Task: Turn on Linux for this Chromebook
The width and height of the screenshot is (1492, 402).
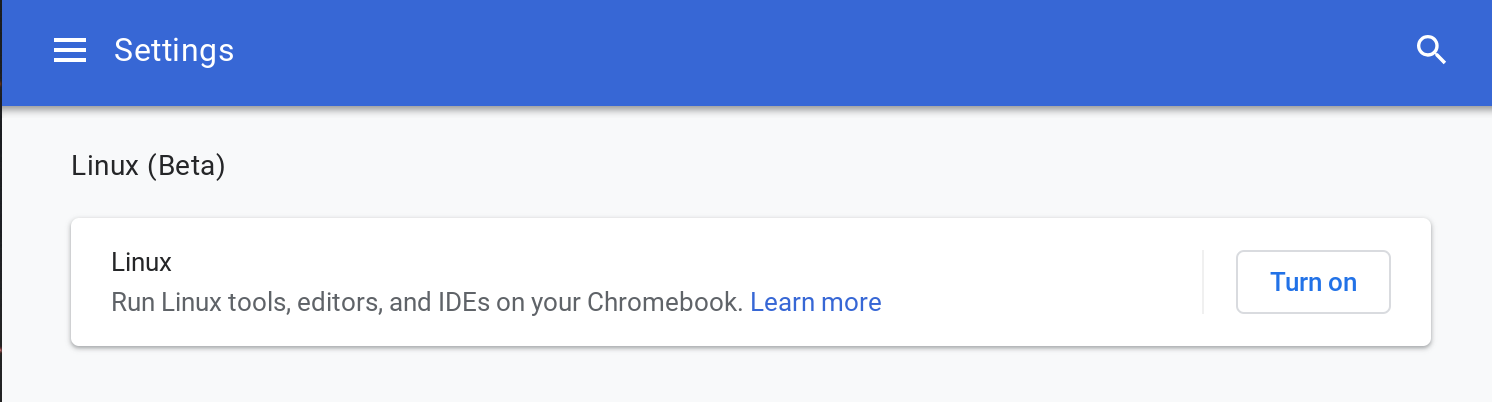Action: point(1313,282)
